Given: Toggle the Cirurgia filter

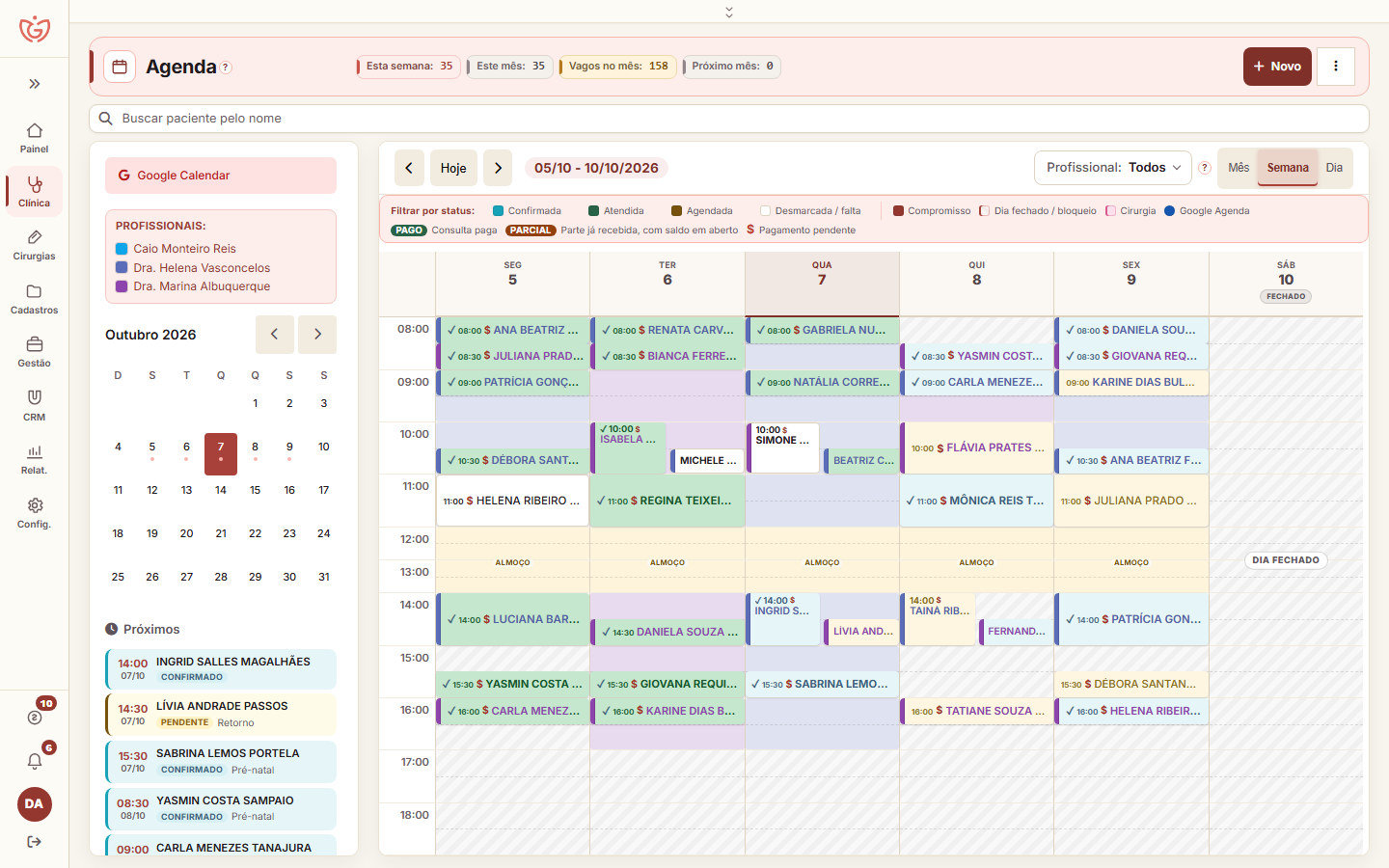Looking at the screenshot, I should pyautogui.click(x=1130, y=211).
